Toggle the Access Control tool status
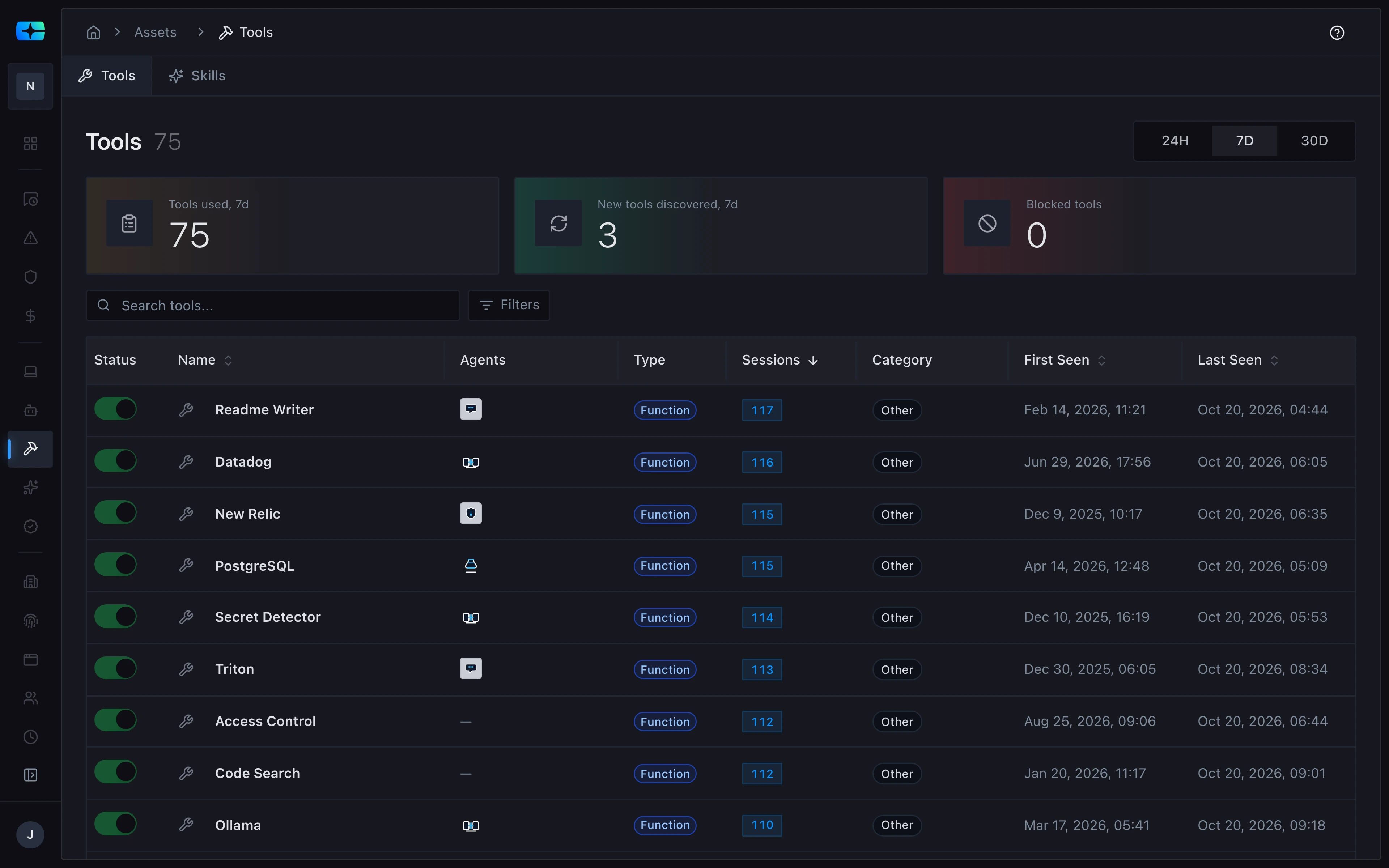This screenshot has width=1389, height=868. click(115, 720)
